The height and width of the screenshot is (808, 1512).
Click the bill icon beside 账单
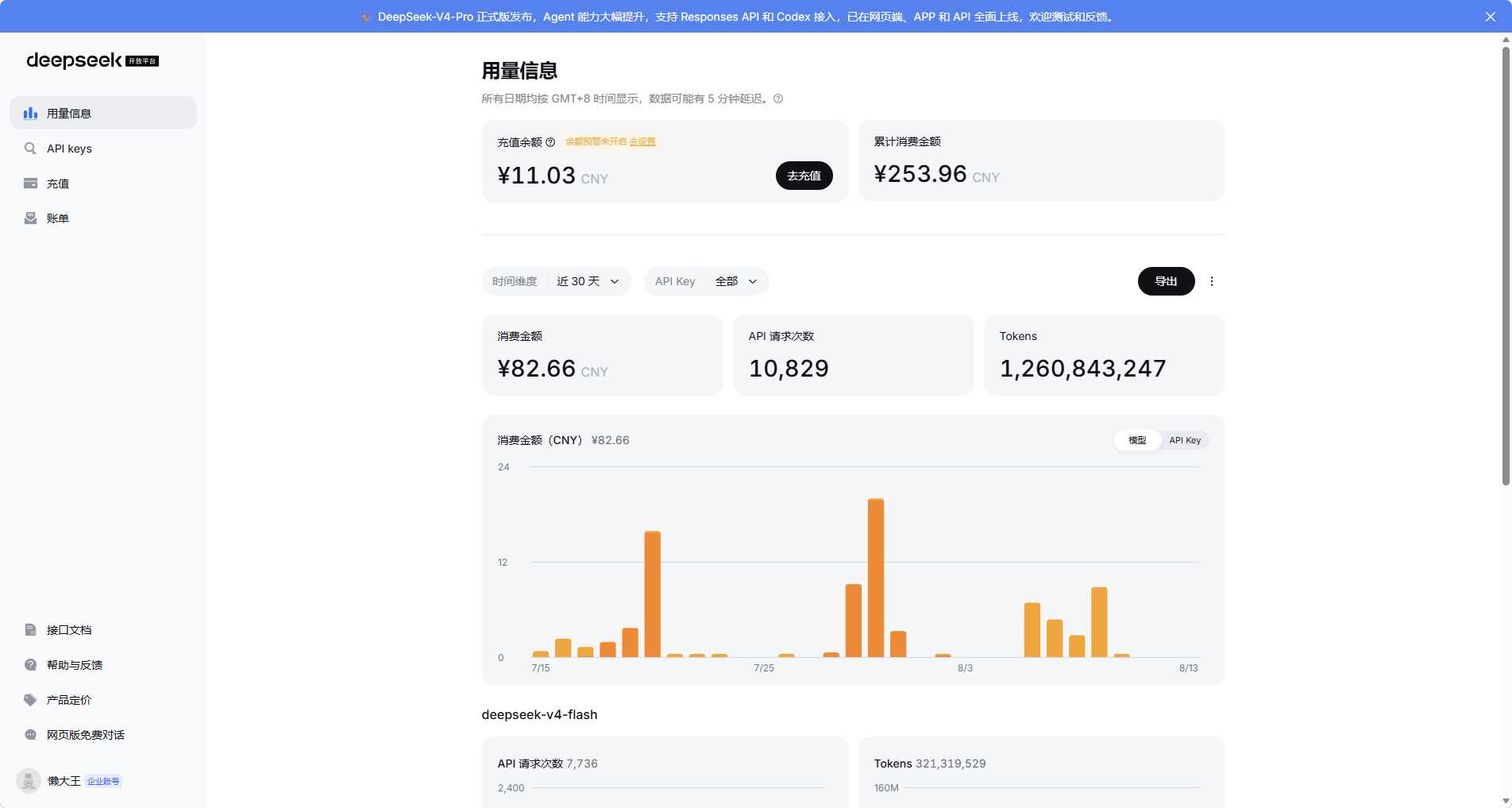[30, 218]
